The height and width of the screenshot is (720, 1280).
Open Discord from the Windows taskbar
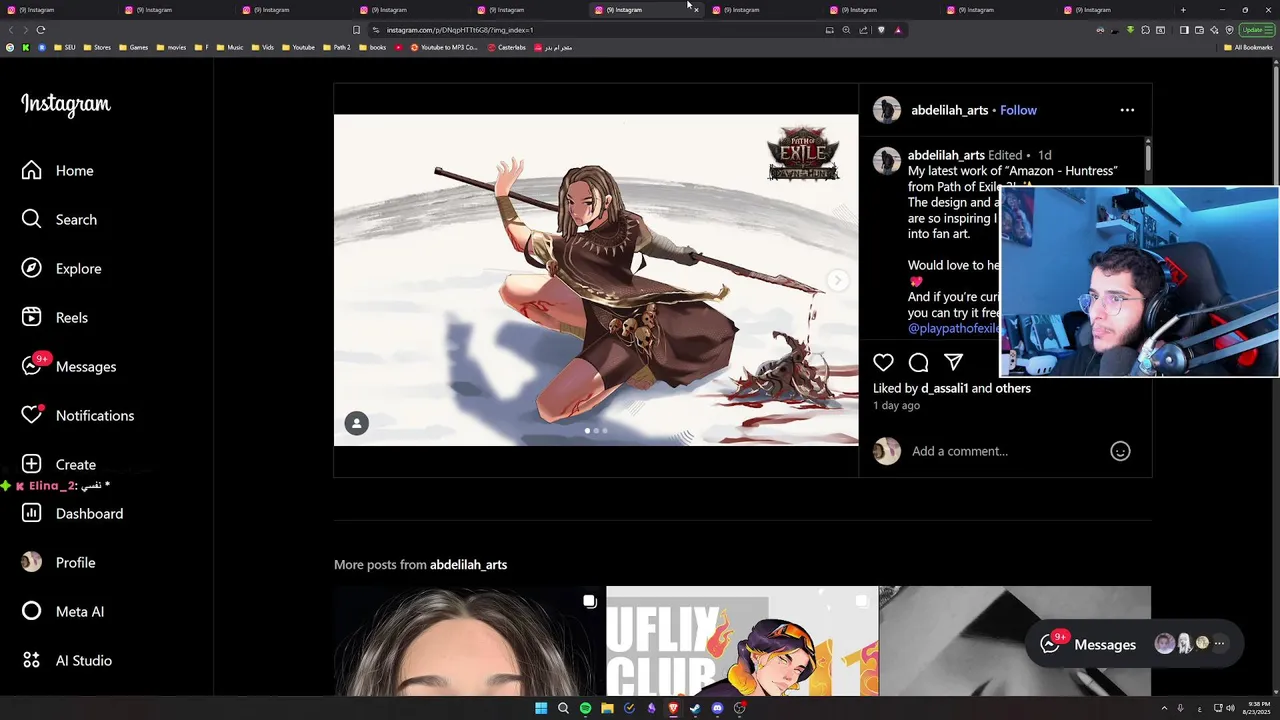(717, 709)
